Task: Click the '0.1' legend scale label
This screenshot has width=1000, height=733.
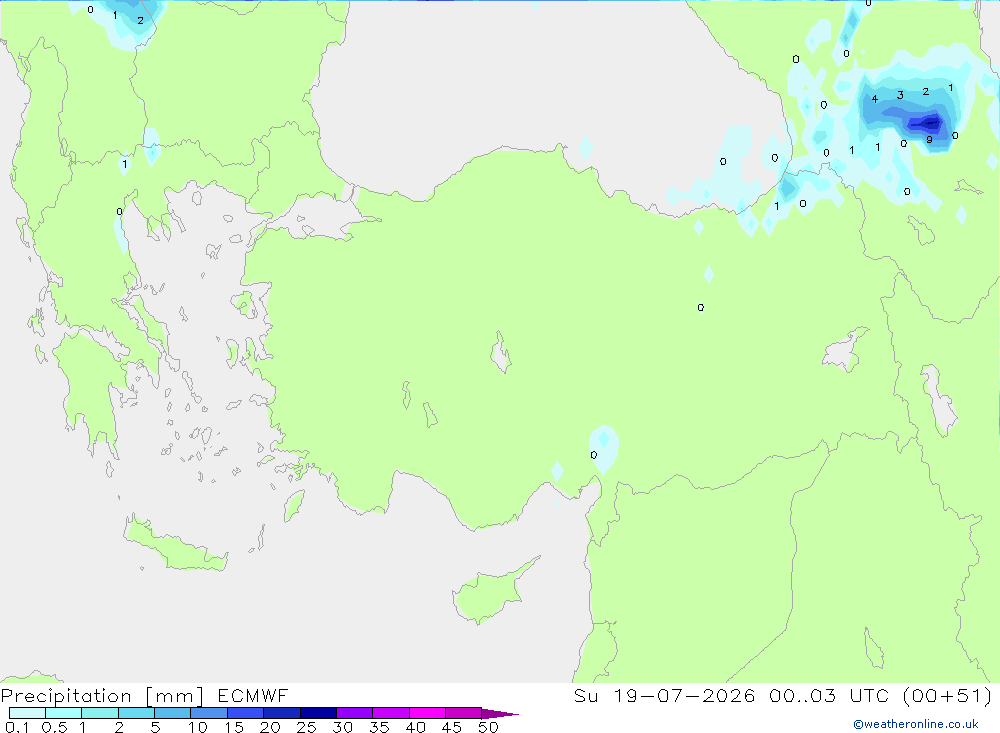Action: coord(17,727)
